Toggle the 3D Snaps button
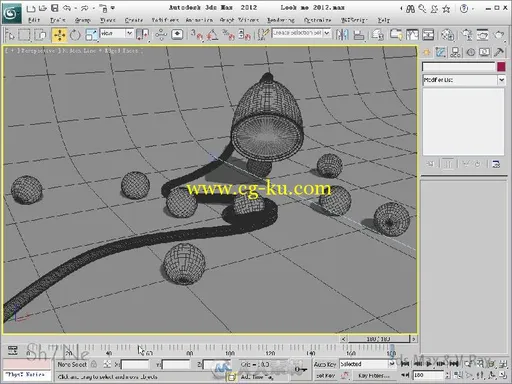 click(x=197, y=35)
